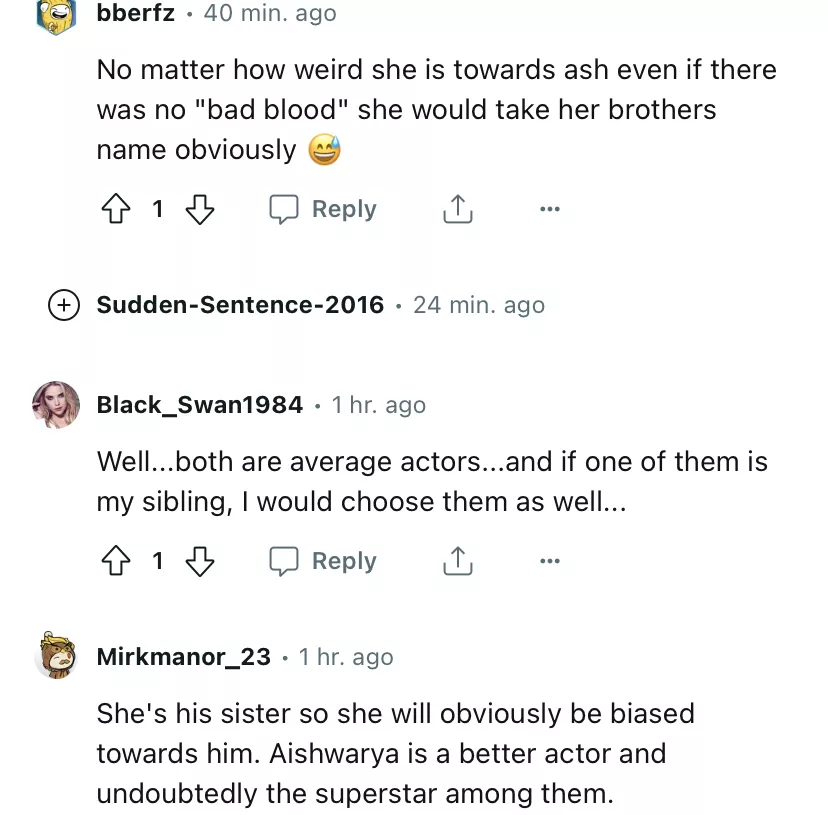Downvote Black_Swan1984's comment
Screen dimensions: 828x815
(x=200, y=562)
